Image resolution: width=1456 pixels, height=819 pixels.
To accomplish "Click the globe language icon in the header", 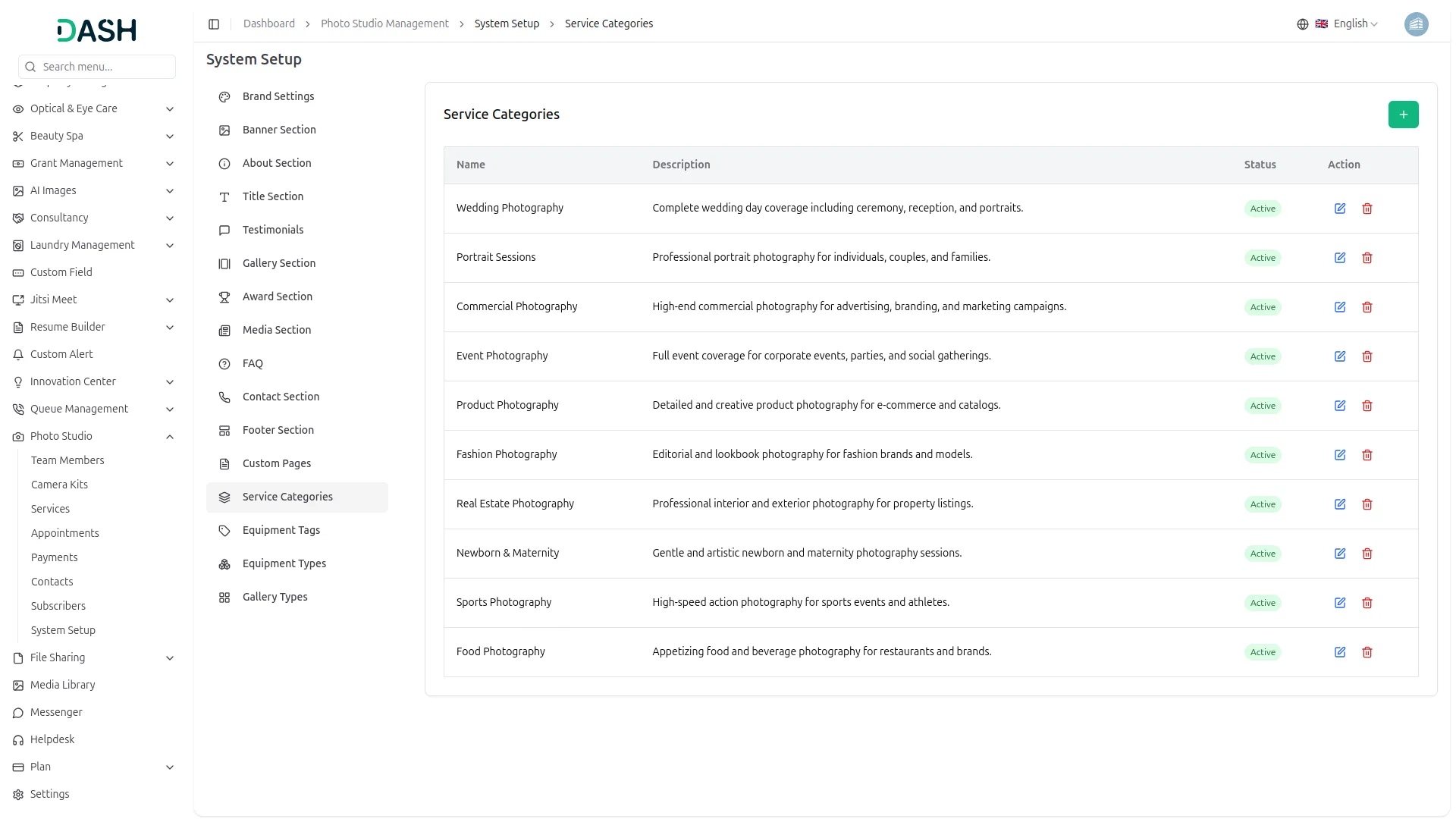I will 1302,24.
